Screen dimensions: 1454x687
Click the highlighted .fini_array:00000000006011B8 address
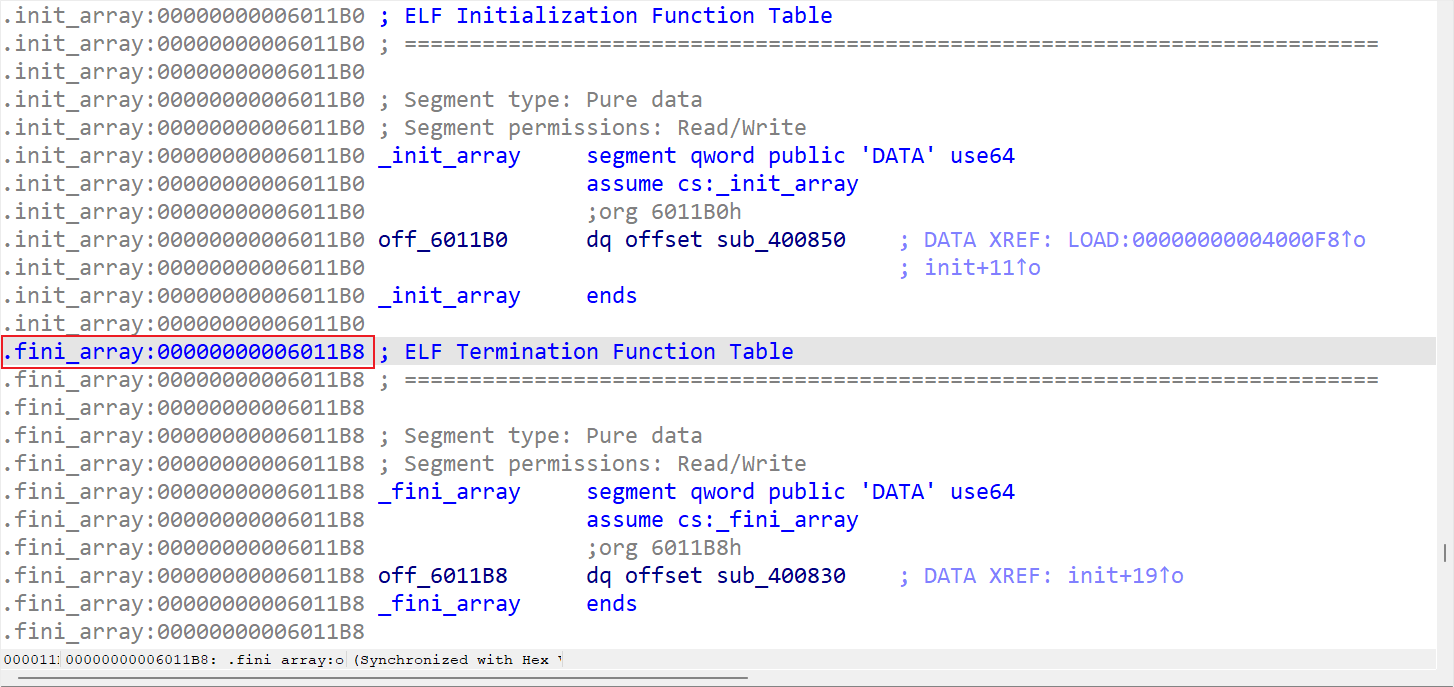click(x=189, y=352)
